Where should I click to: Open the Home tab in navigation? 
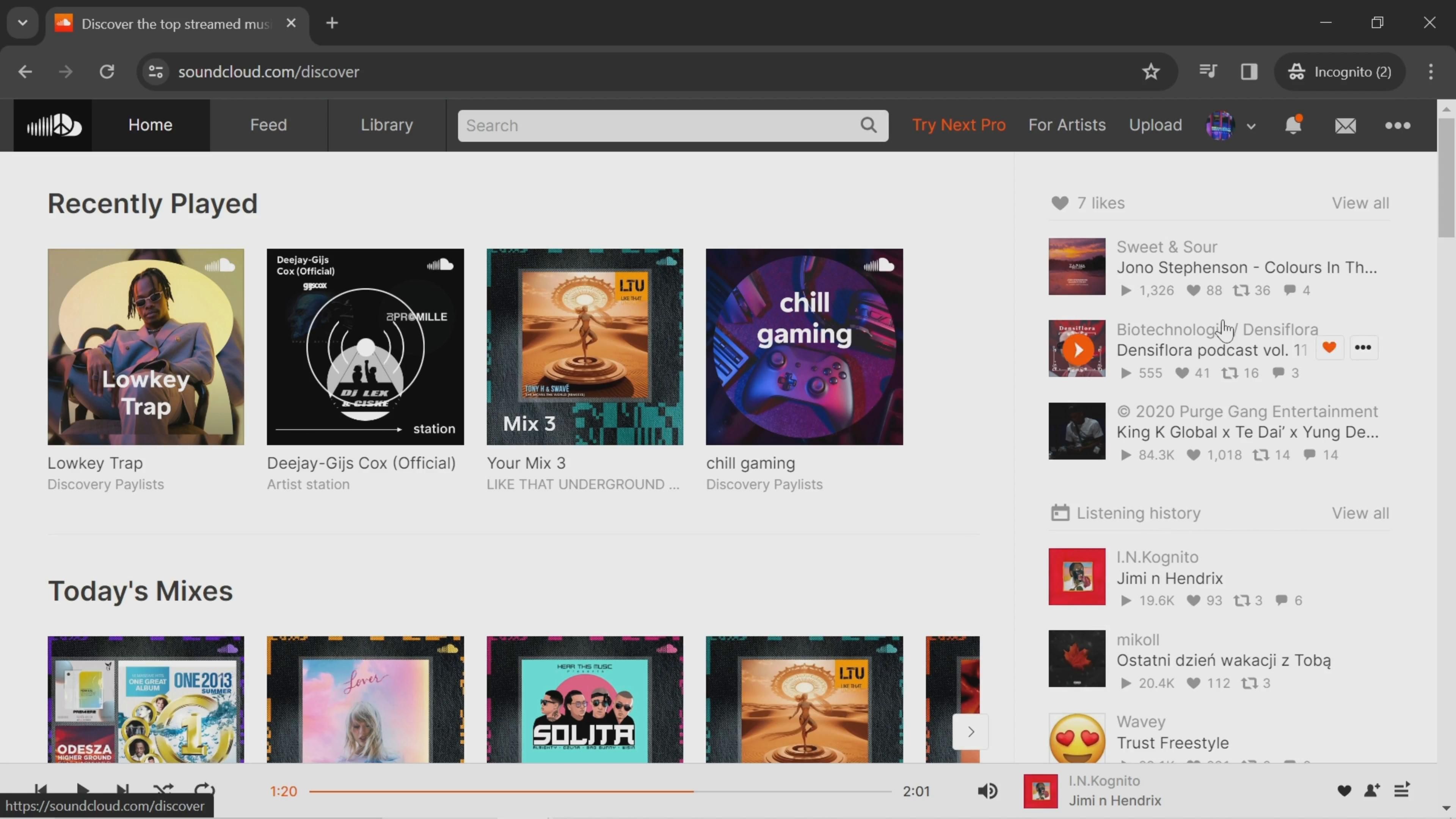[x=150, y=124]
